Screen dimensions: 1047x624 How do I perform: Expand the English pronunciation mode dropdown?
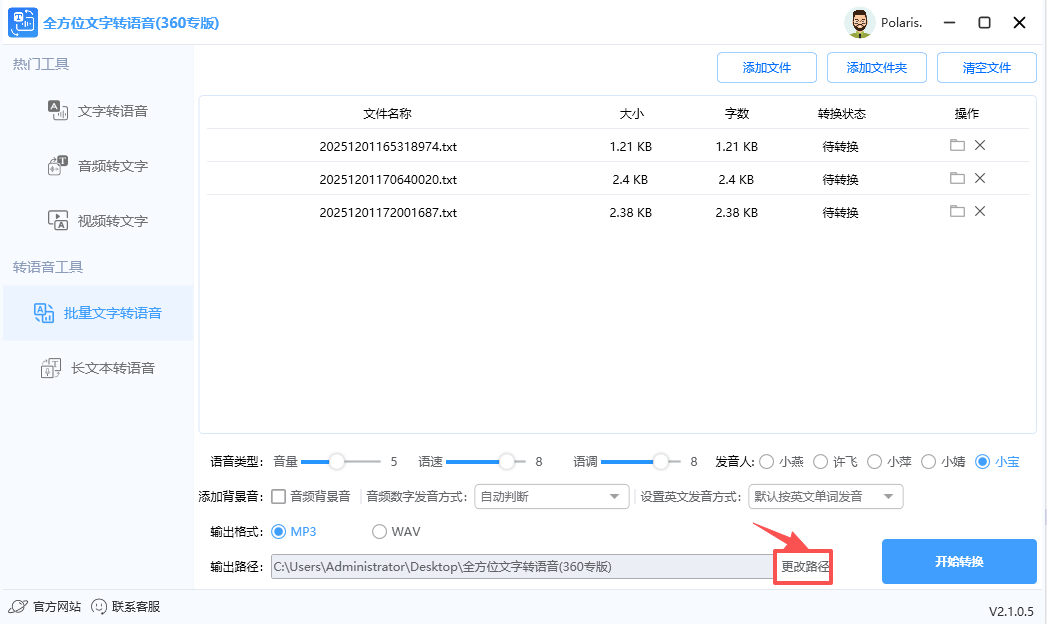pos(825,496)
